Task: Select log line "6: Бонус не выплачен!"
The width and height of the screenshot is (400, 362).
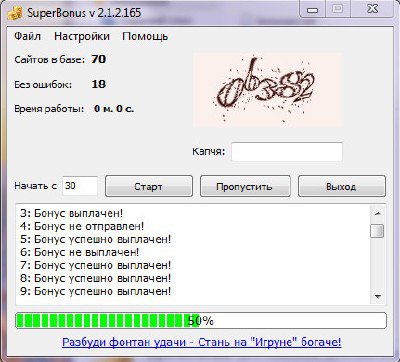Action: point(79,252)
